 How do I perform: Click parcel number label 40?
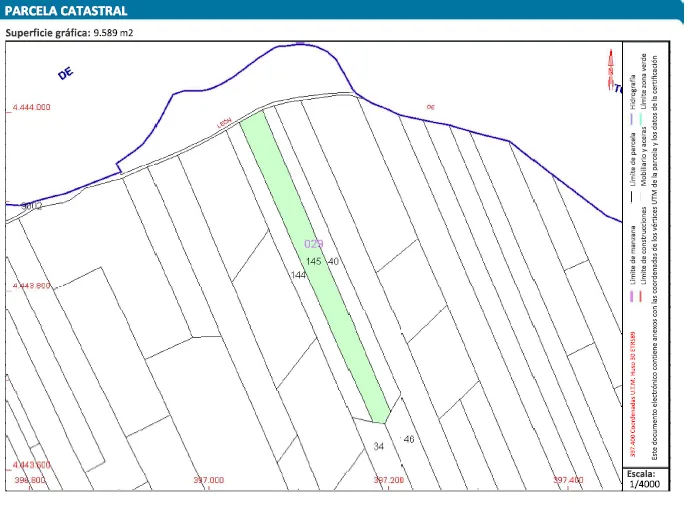click(333, 261)
